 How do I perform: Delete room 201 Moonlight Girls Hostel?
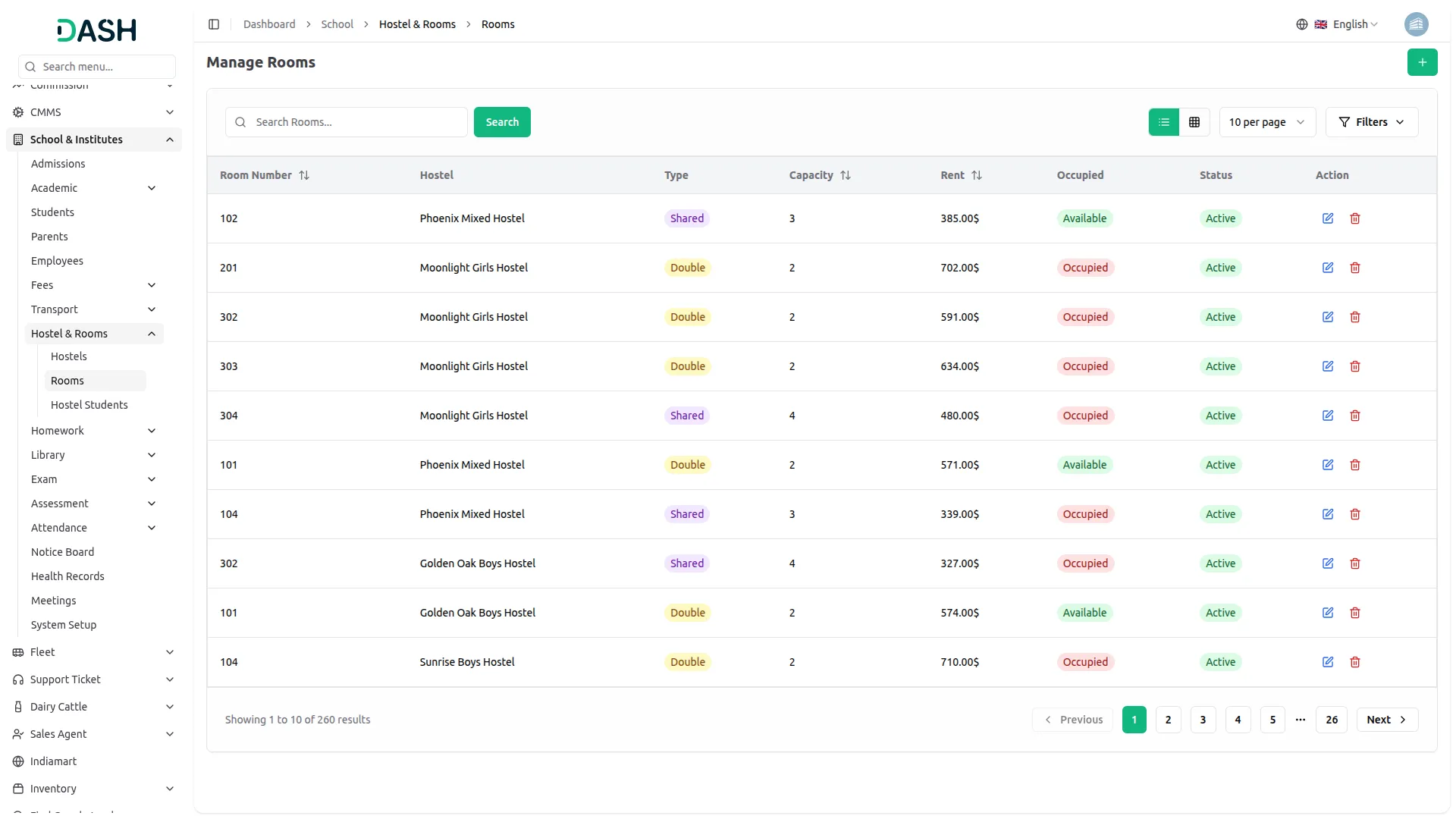1355,268
